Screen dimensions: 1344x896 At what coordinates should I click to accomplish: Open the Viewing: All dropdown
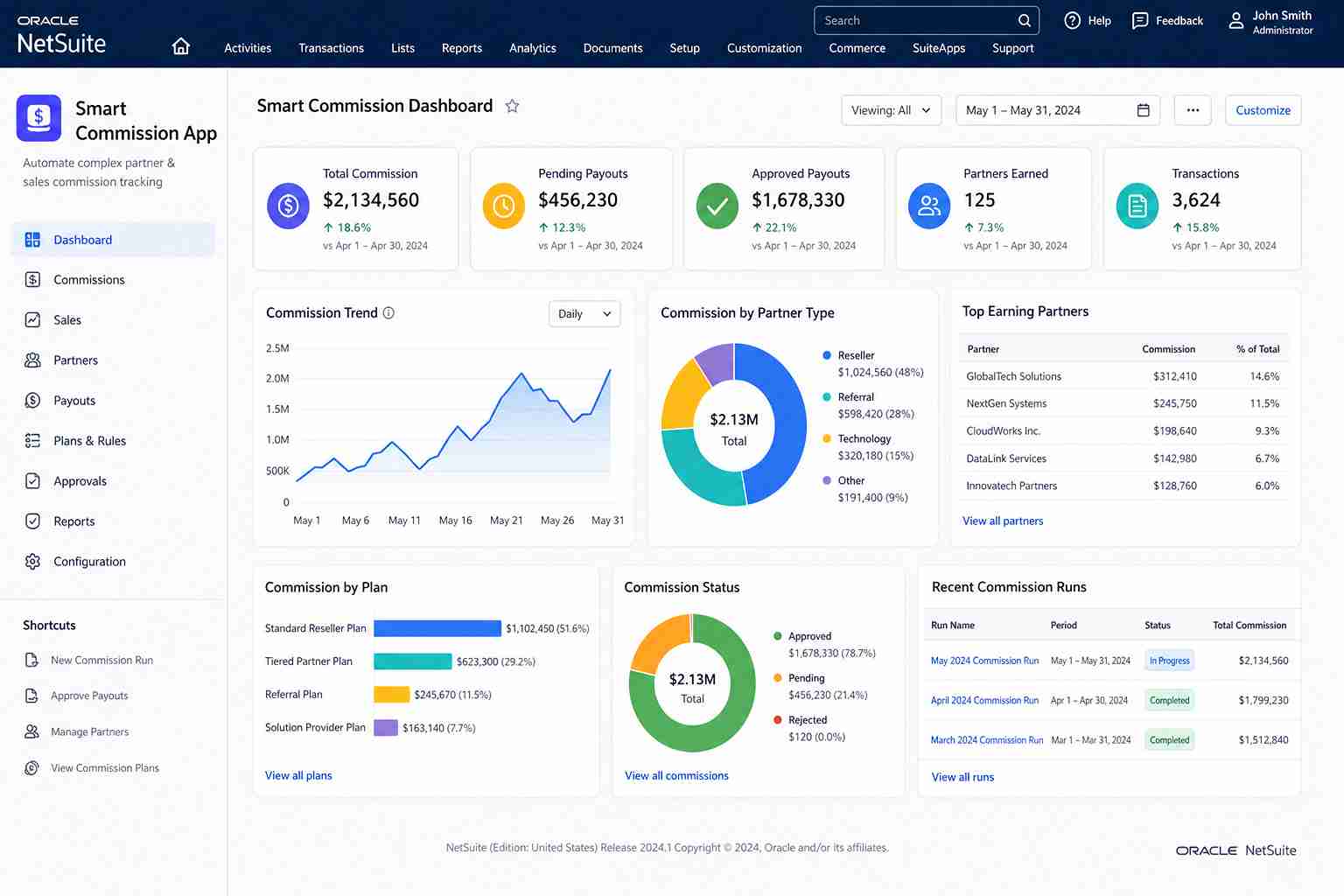(x=892, y=110)
